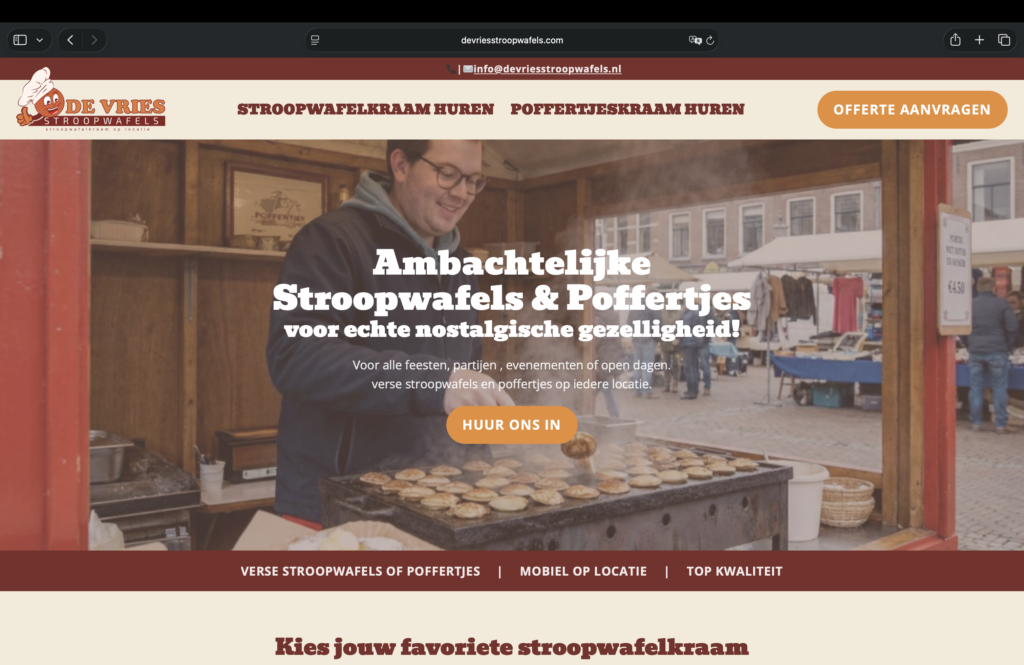The width and height of the screenshot is (1024, 665).
Task: Open the info@devriesstroopwafels.nl email link
Action: pyautogui.click(x=547, y=69)
